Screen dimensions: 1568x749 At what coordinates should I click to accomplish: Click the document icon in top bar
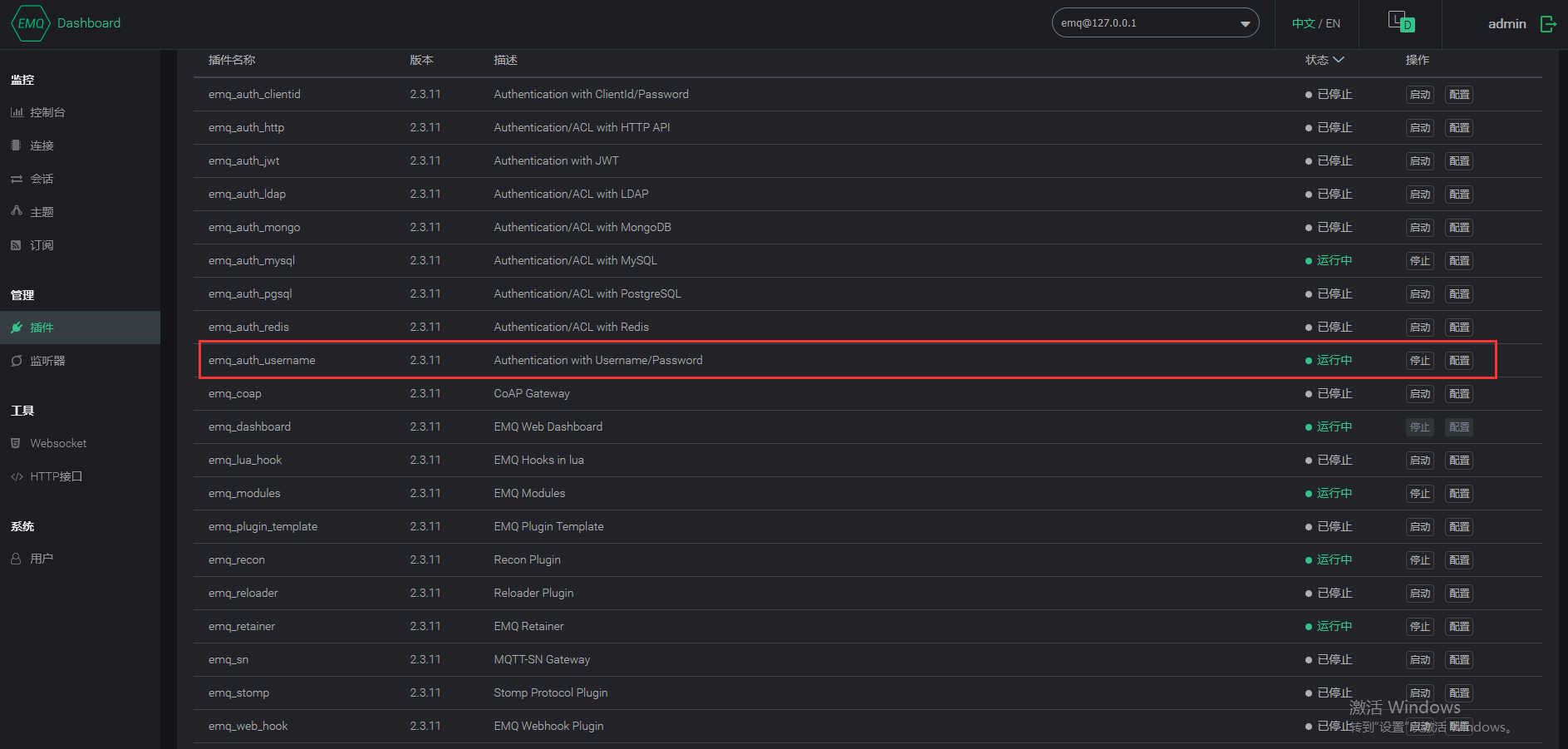click(1401, 22)
